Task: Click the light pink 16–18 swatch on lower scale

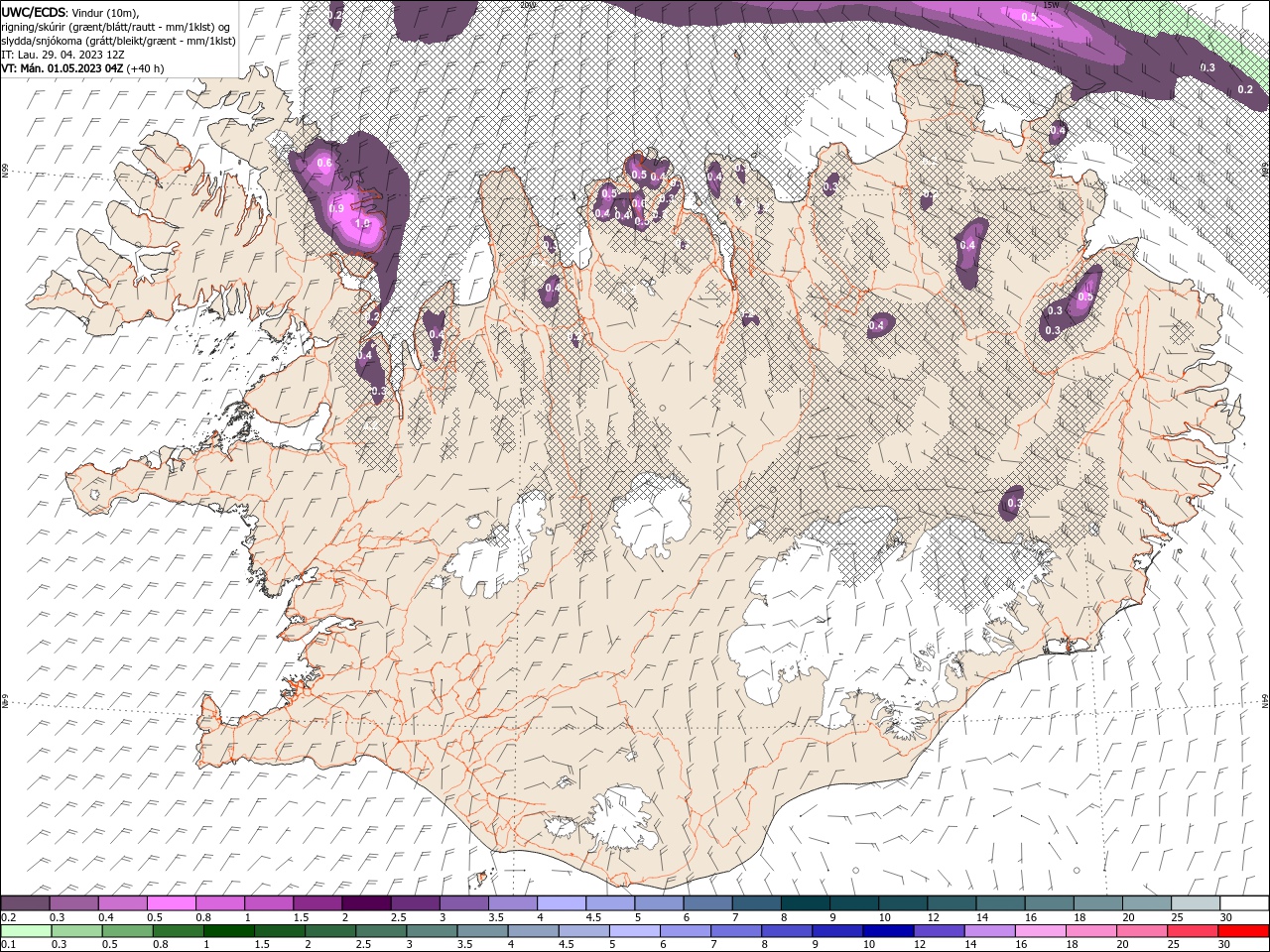Action: pos(1039,931)
